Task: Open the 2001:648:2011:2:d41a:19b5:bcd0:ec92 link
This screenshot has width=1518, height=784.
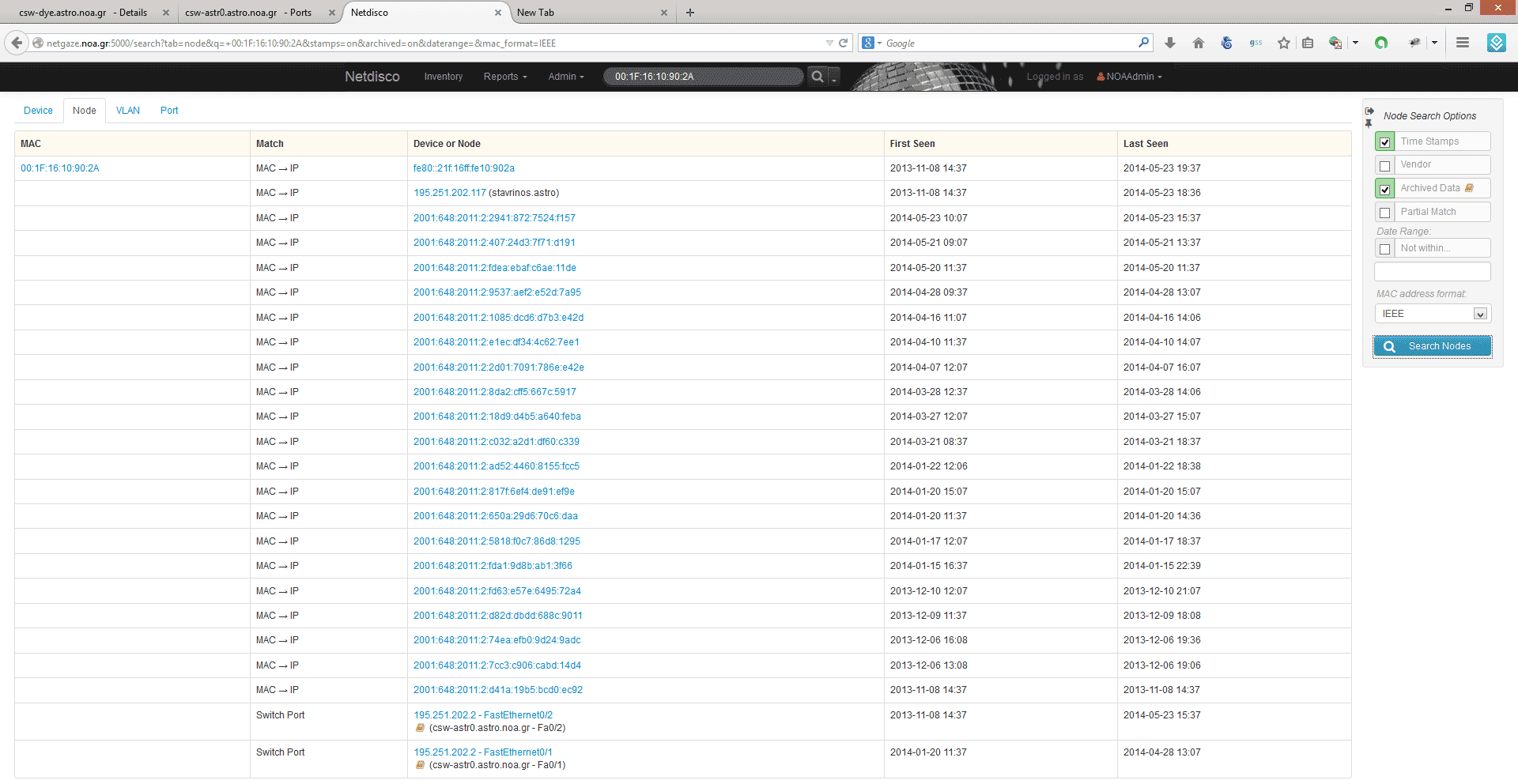Action: (498, 690)
